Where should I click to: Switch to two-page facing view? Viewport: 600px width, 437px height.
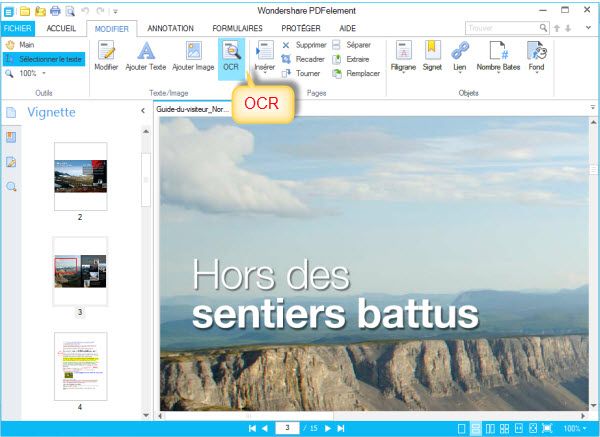coord(490,429)
